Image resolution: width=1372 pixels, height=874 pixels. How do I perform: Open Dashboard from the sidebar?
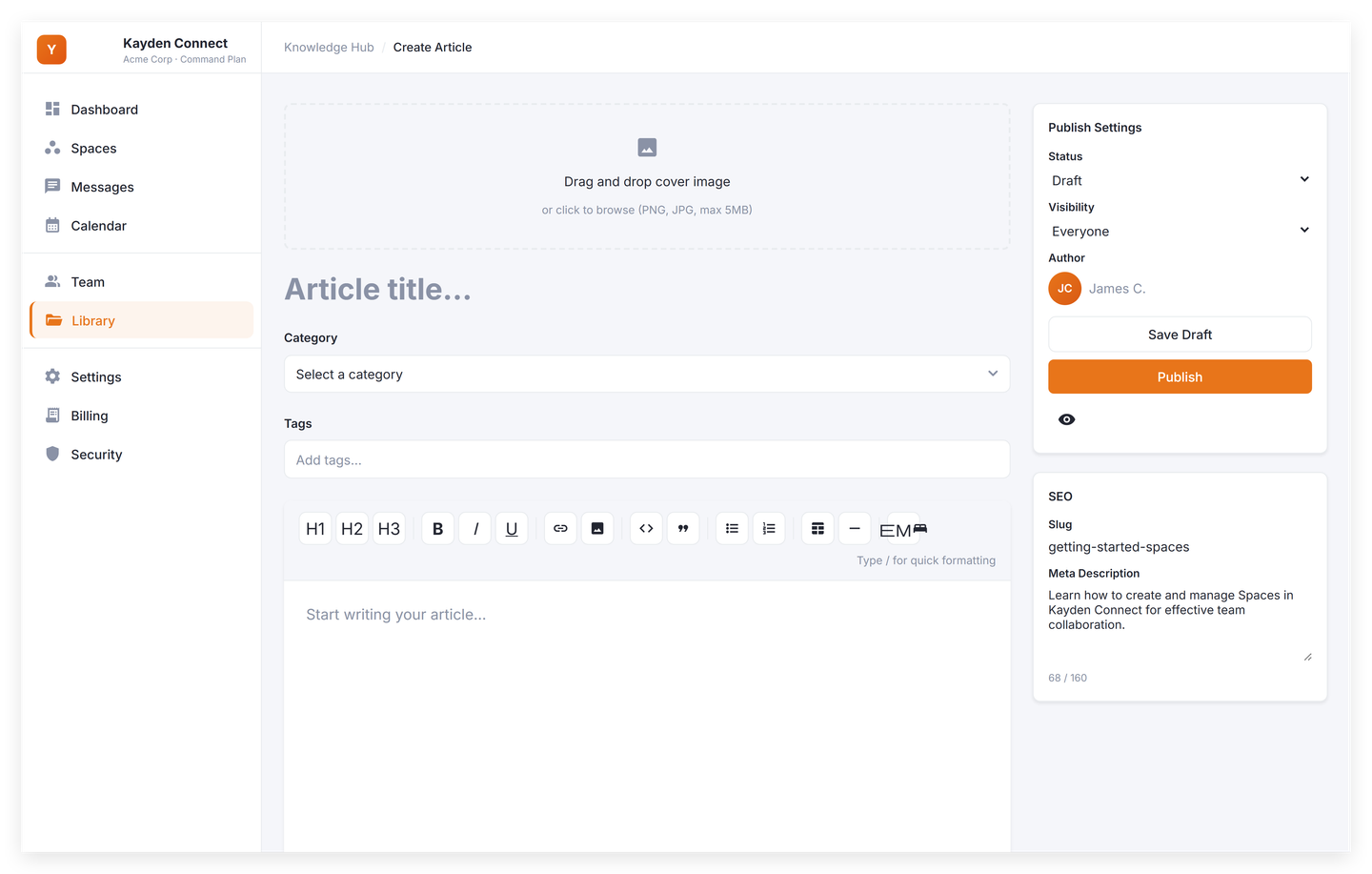141,110
